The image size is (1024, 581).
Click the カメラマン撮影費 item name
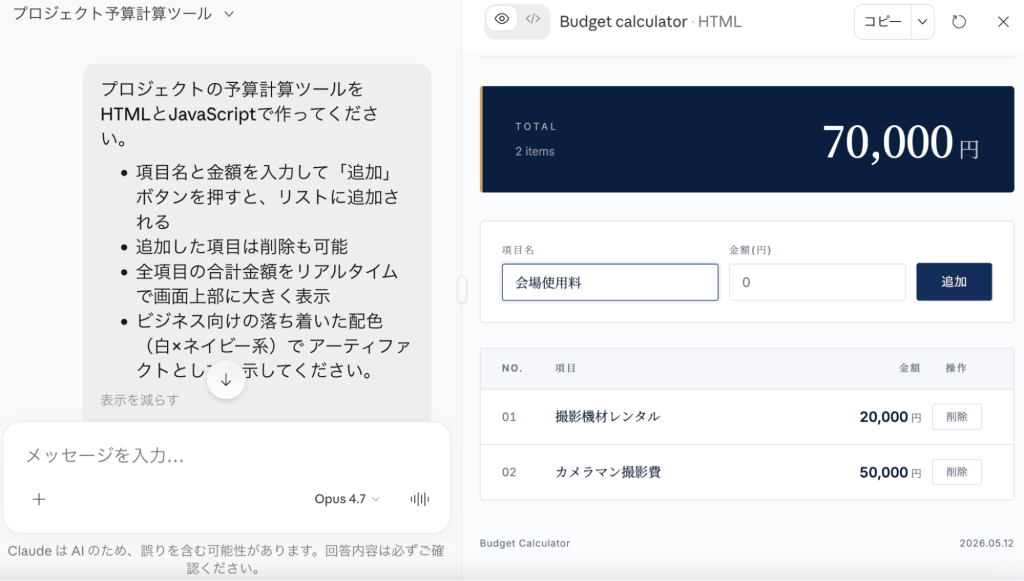point(607,472)
